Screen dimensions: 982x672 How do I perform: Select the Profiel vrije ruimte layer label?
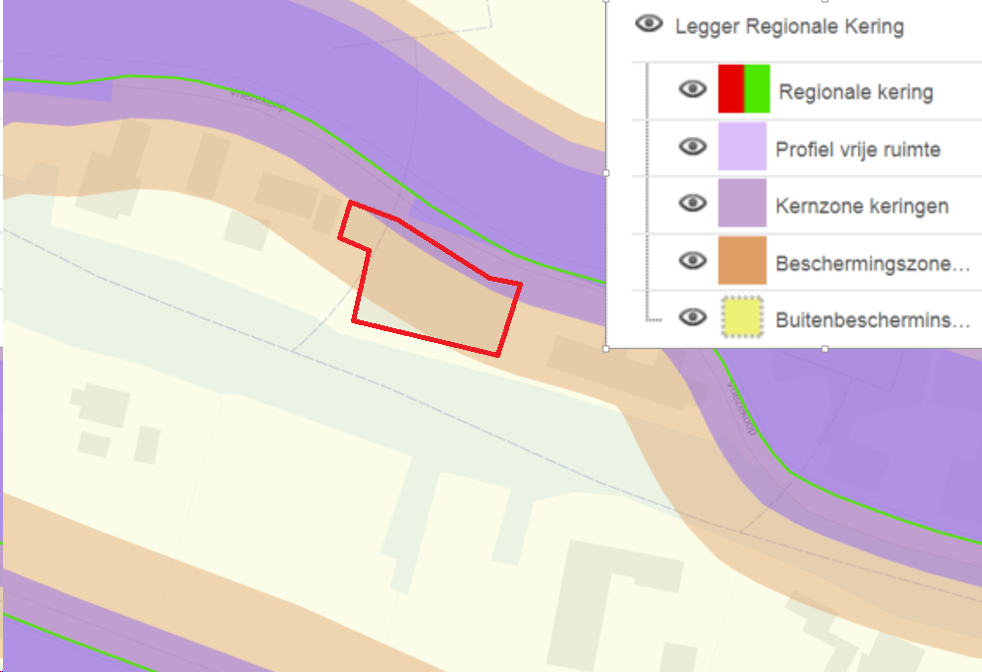point(857,150)
